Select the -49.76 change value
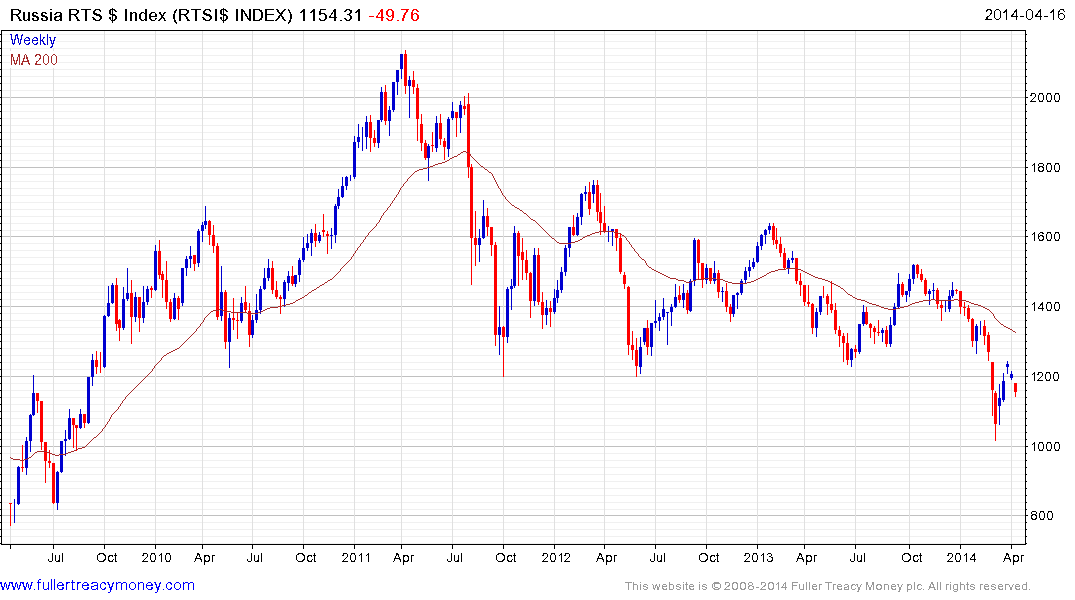This screenshot has height=600, width=1075. (394, 15)
